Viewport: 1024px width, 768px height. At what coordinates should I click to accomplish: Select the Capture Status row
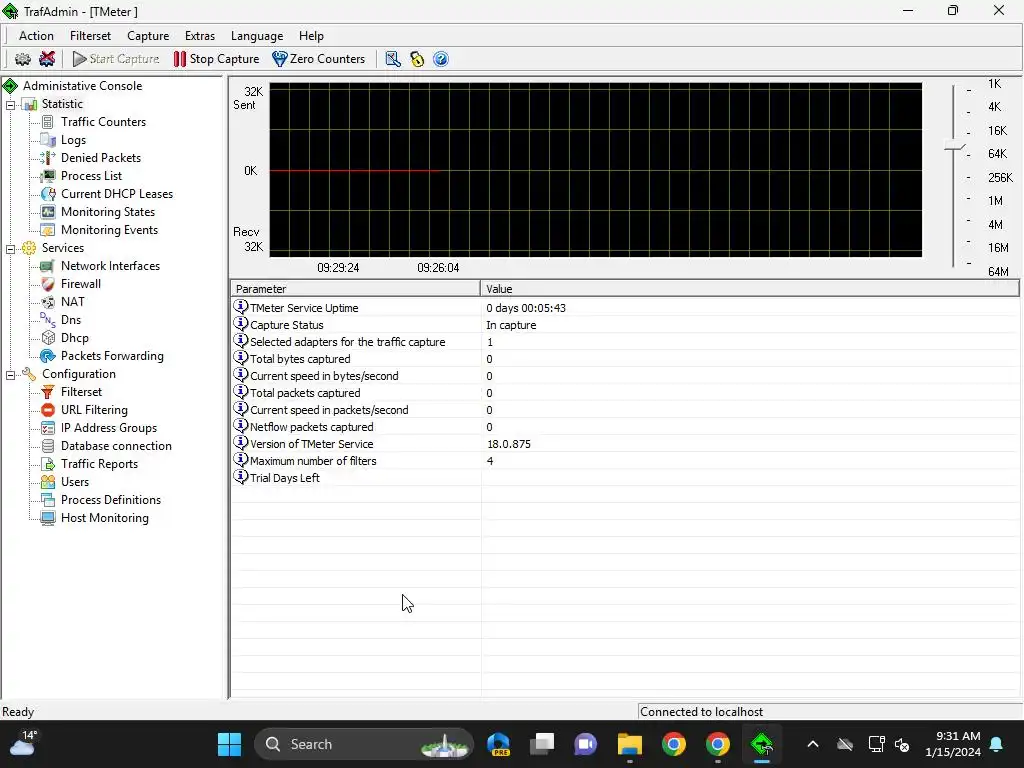click(625, 325)
